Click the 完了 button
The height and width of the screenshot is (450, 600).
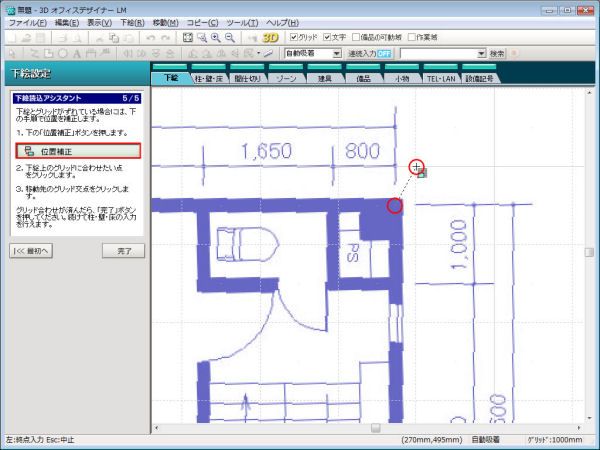[124, 250]
